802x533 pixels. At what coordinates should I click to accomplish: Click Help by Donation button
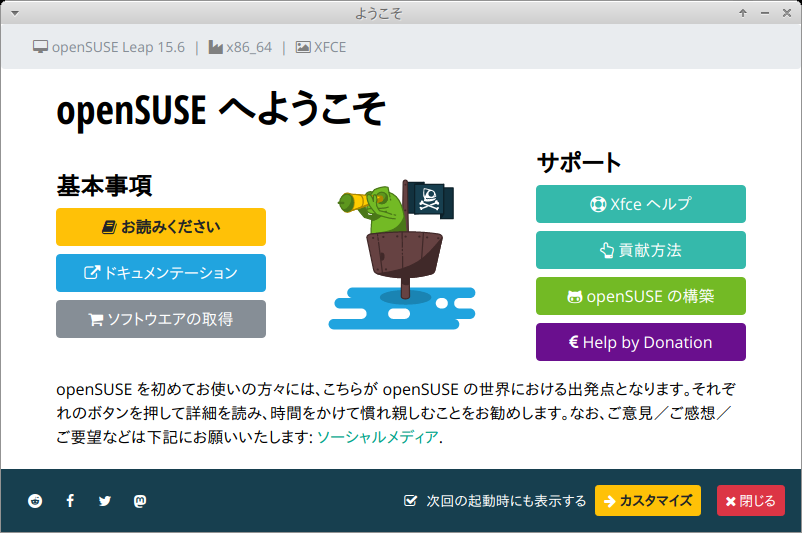point(640,342)
